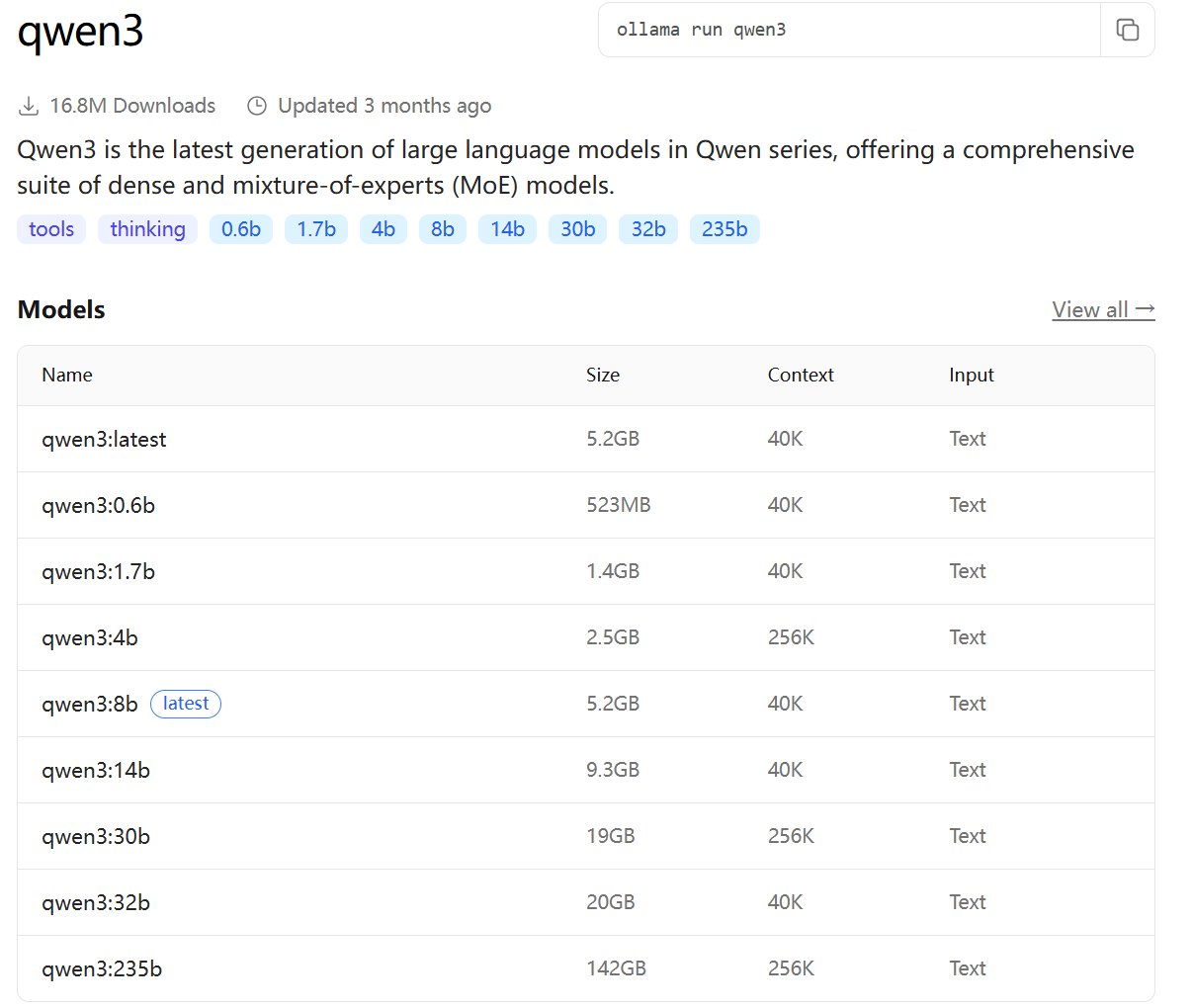The width and height of the screenshot is (1193, 1008).
Task: Select the 30b size tag
Action: (x=577, y=229)
